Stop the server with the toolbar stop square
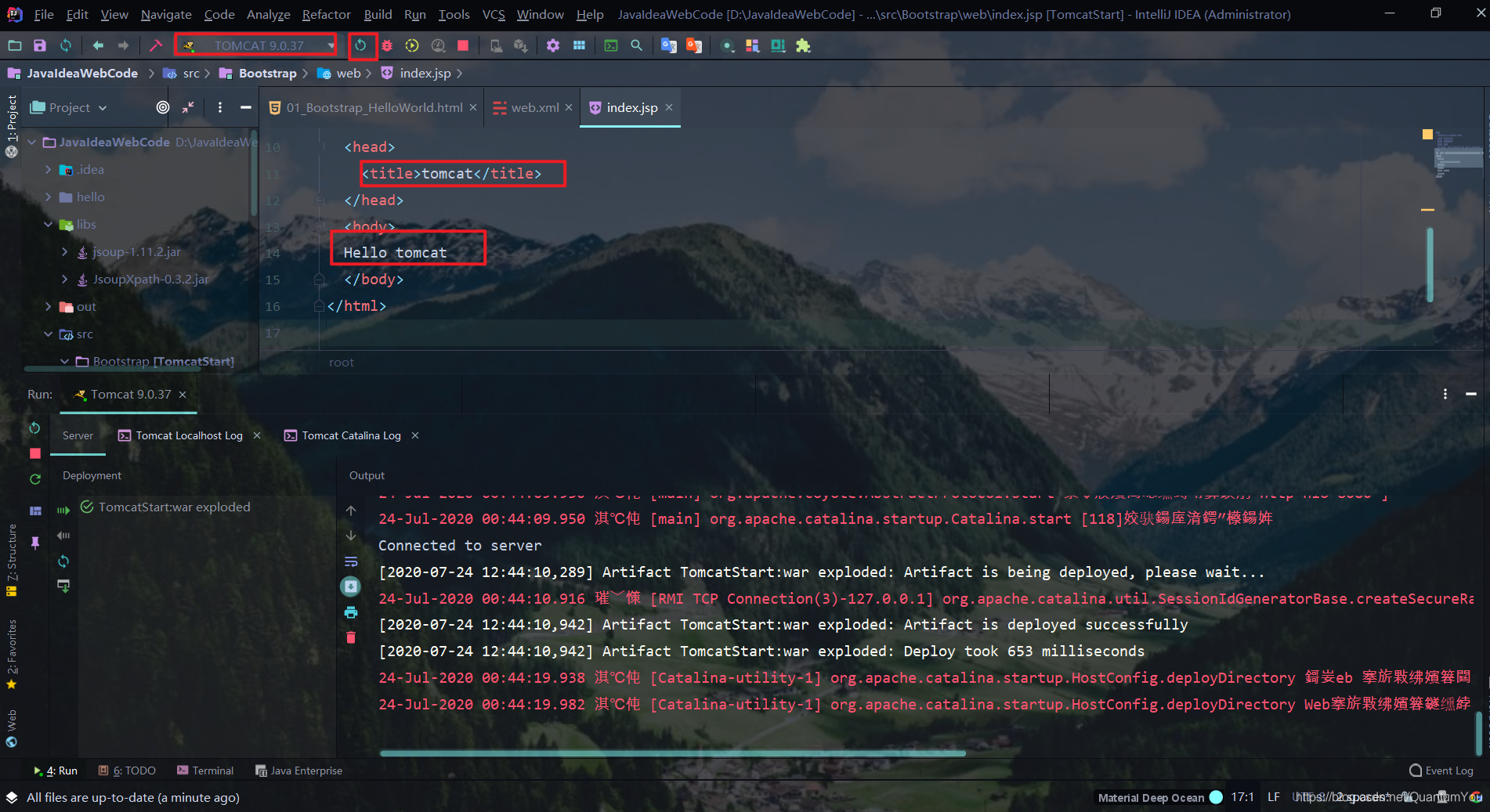 [463, 45]
